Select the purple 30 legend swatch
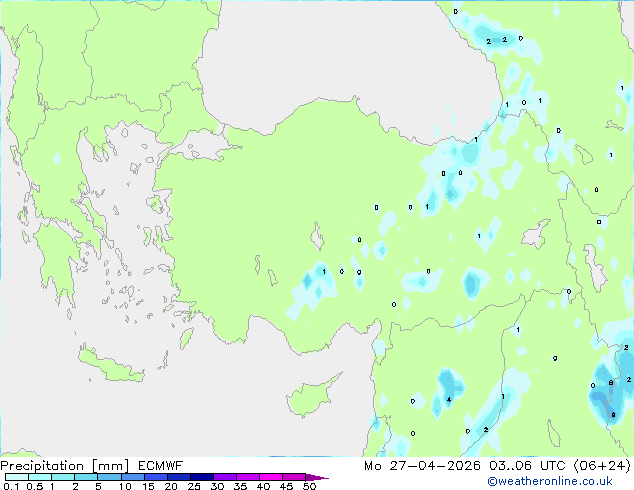The image size is (634, 490). (225, 477)
